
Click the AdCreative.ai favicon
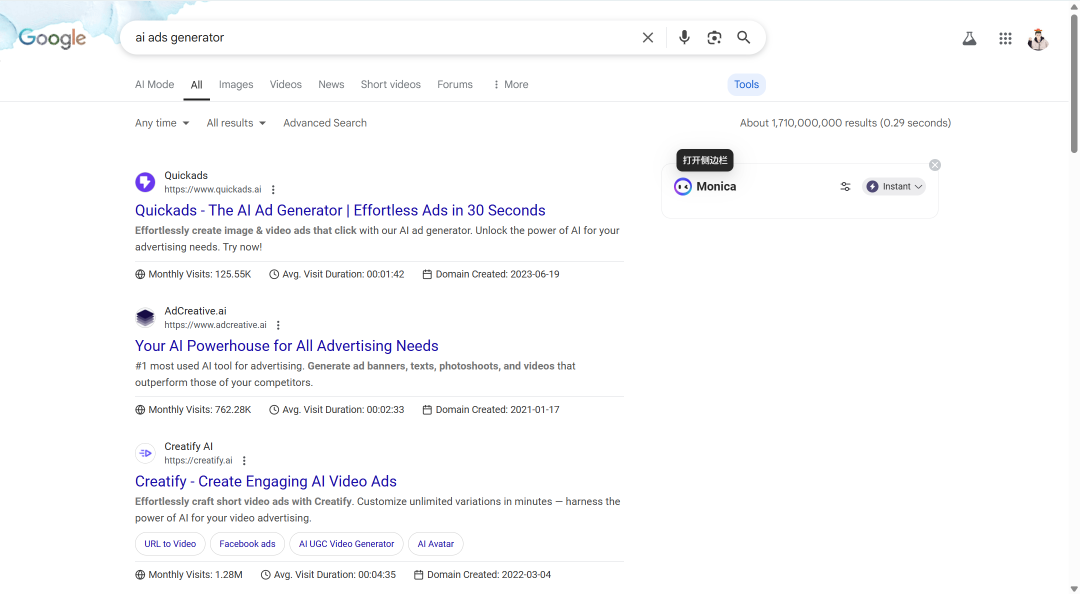tap(145, 318)
